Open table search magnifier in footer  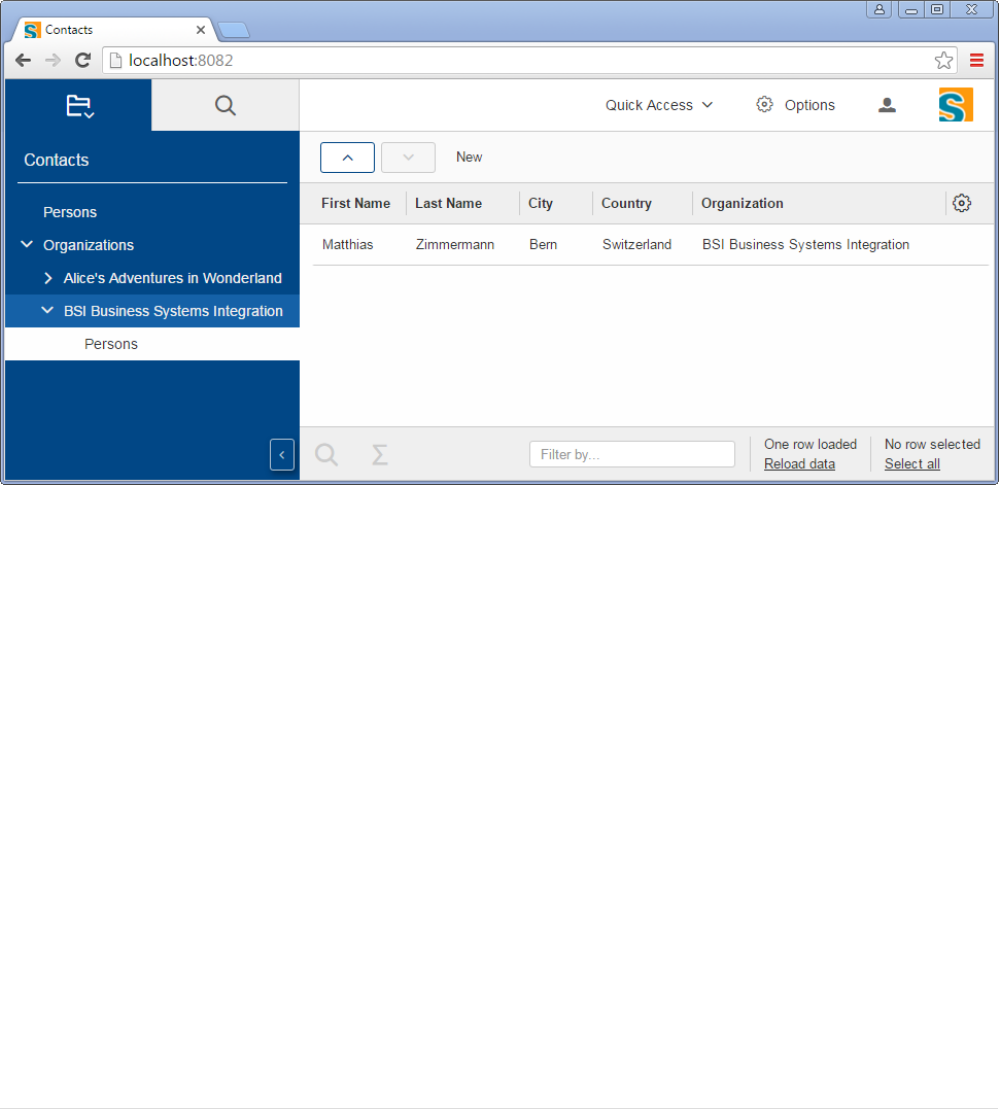point(326,454)
